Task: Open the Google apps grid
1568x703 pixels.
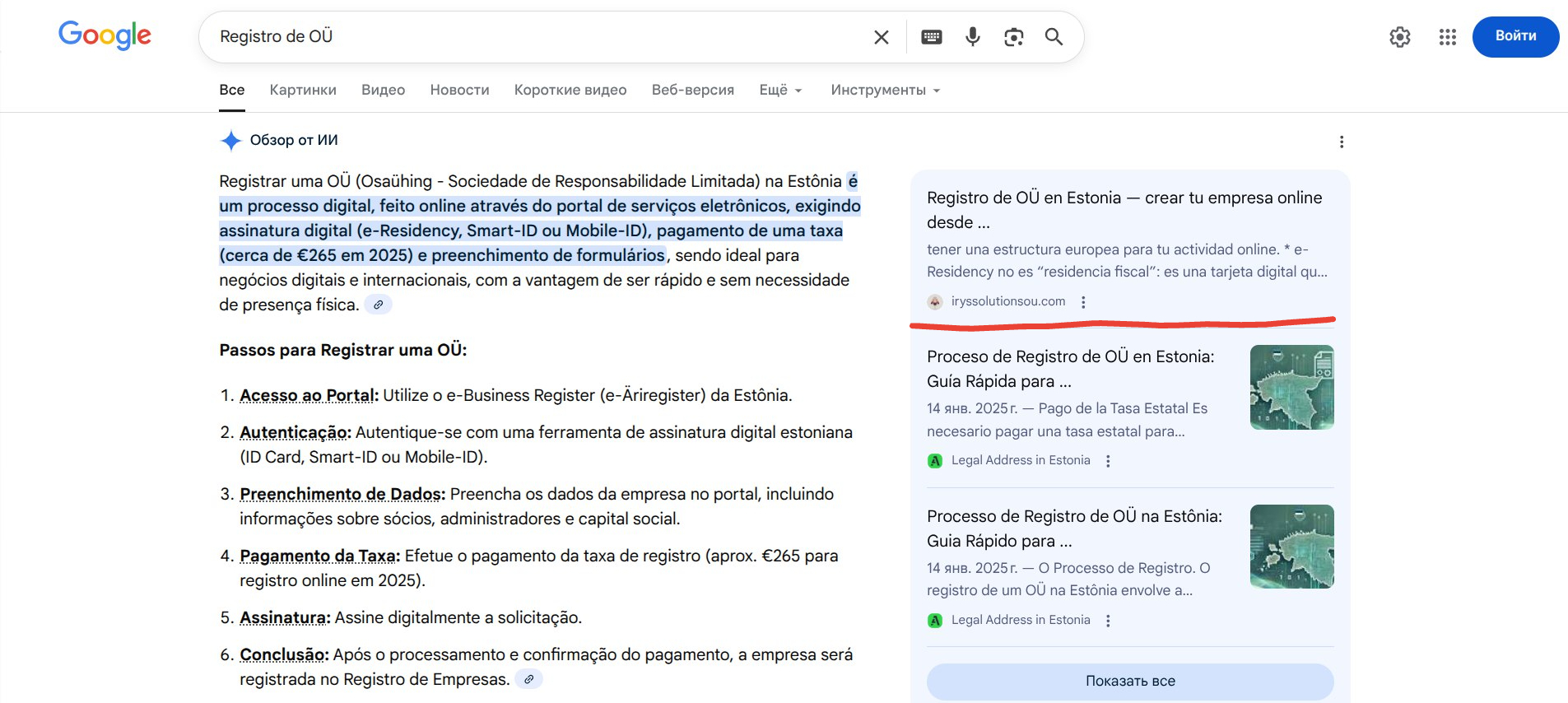Action: (1447, 37)
